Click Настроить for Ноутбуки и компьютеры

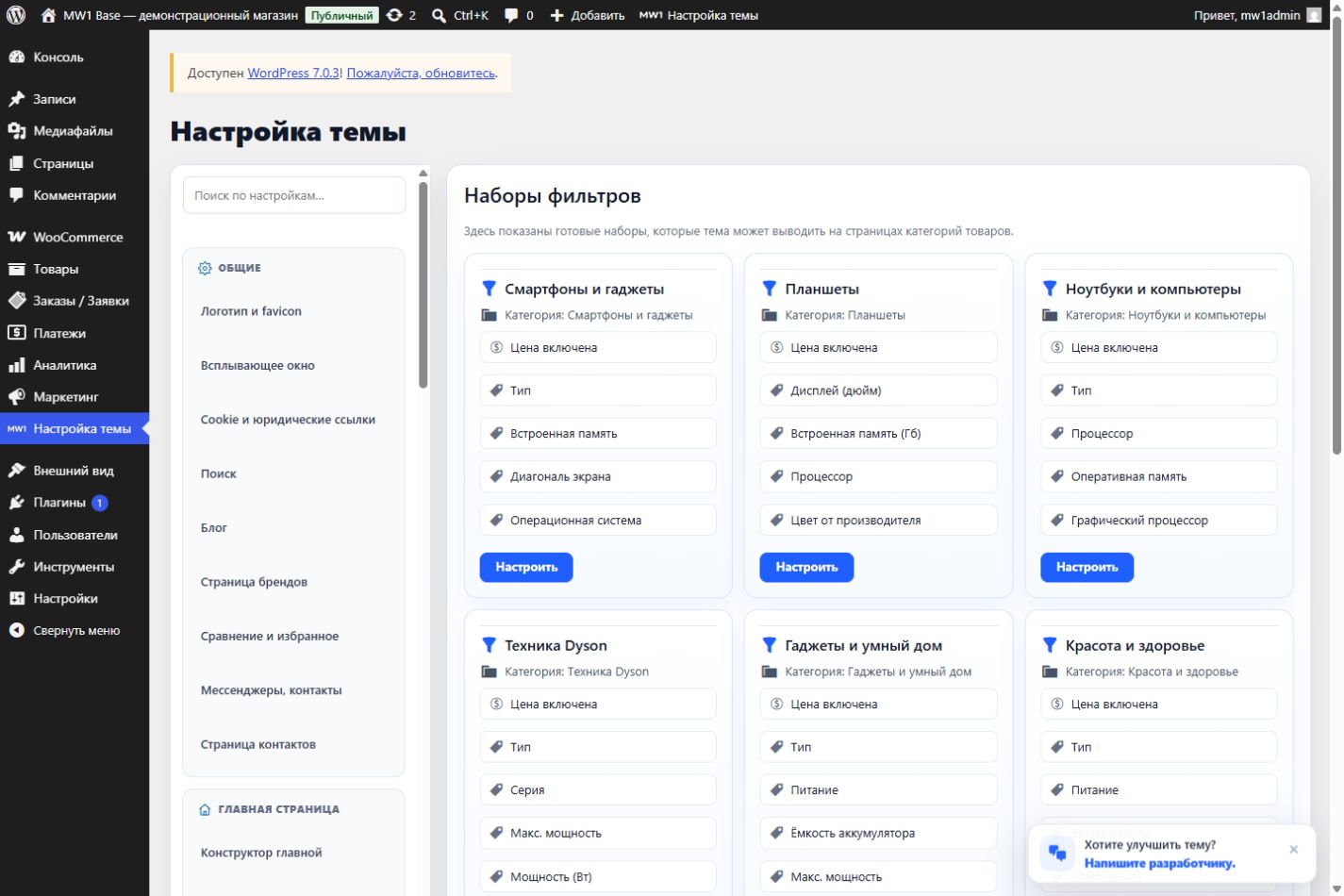1087,567
